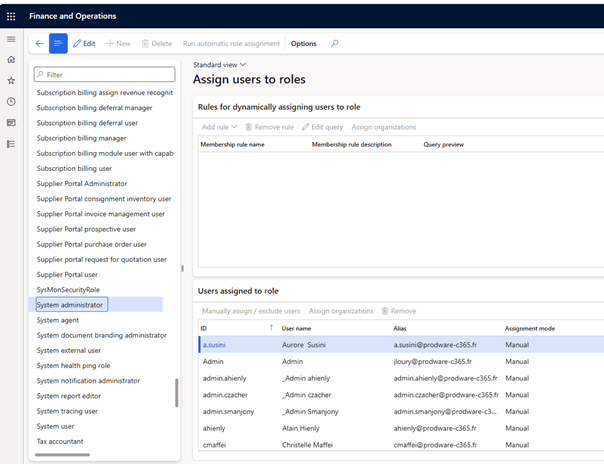Toggle the list pane blue button

58,44
